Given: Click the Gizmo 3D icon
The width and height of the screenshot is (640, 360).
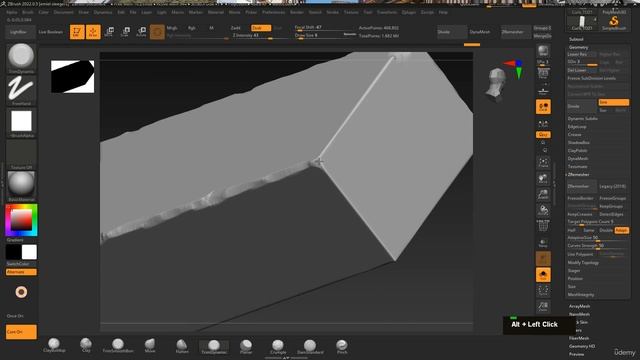Looking at the screenshot, I should (157, 32).
